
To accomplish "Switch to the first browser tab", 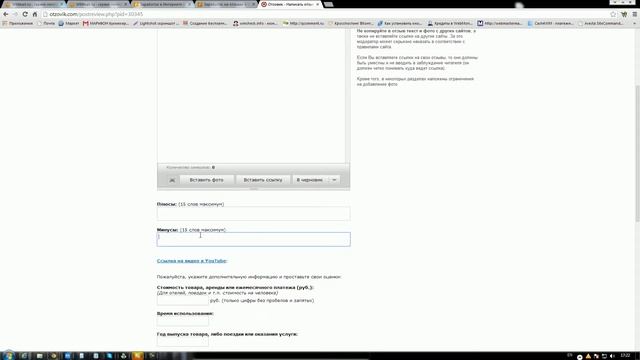I will (33, 4).
